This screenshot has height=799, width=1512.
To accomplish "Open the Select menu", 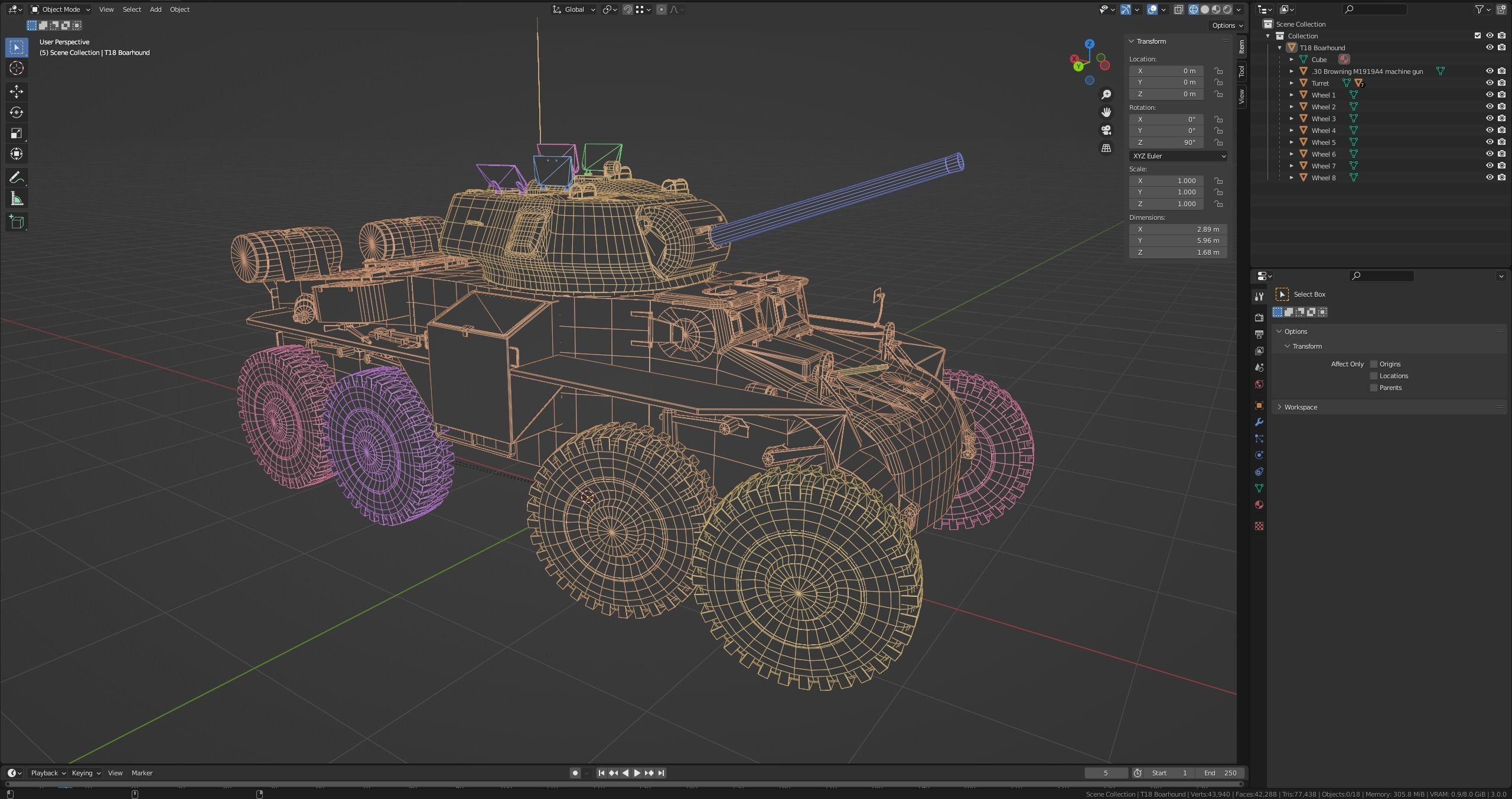I will [x=132, y=9].
